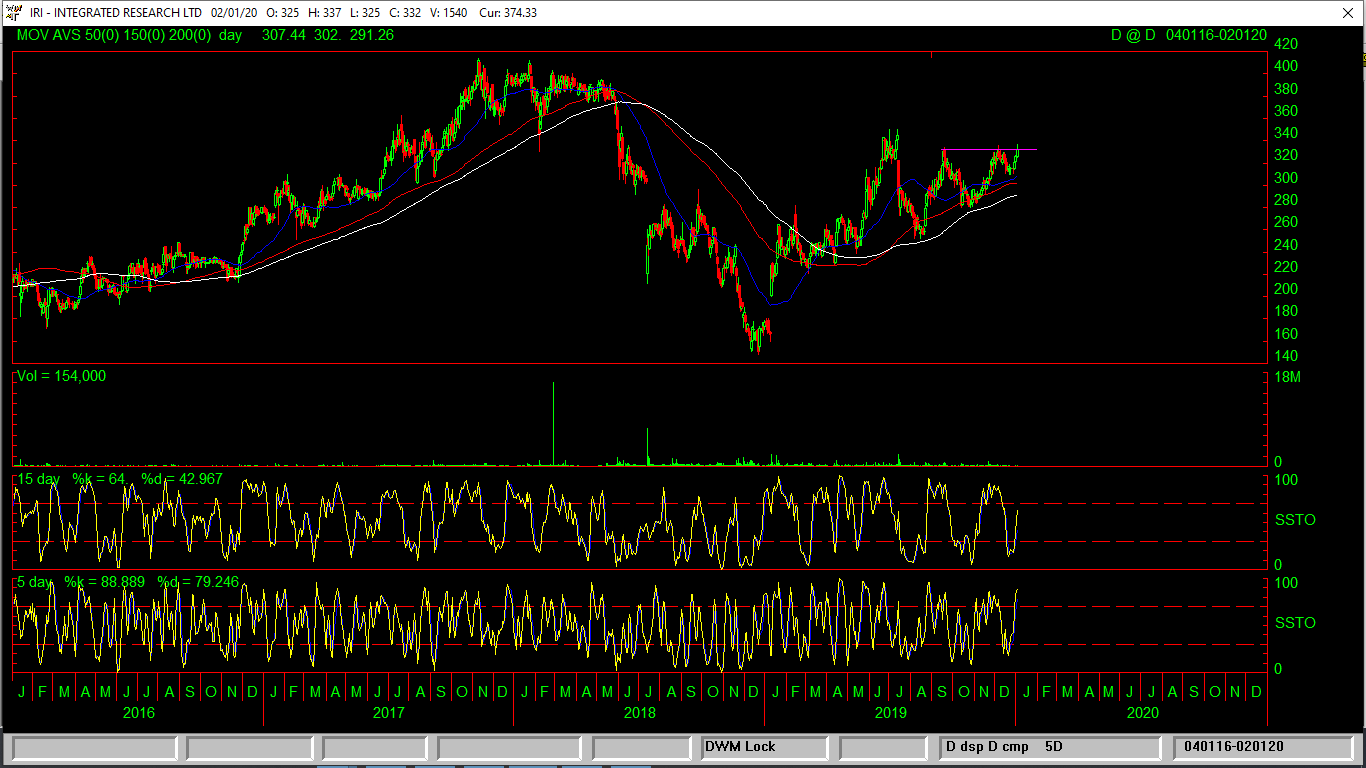Image resolution: width=1366 pixels, height=768 pixels.
Task: Click the 420 price axis label
Action: point(1285,44)
